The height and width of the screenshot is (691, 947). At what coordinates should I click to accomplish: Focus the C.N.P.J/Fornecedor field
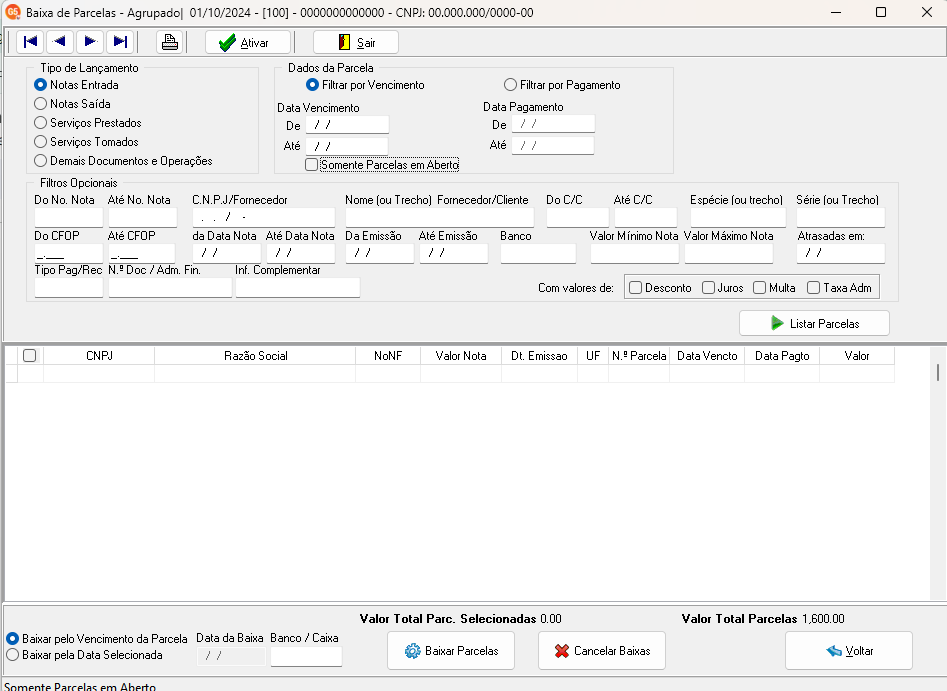[x=263, y=217]
